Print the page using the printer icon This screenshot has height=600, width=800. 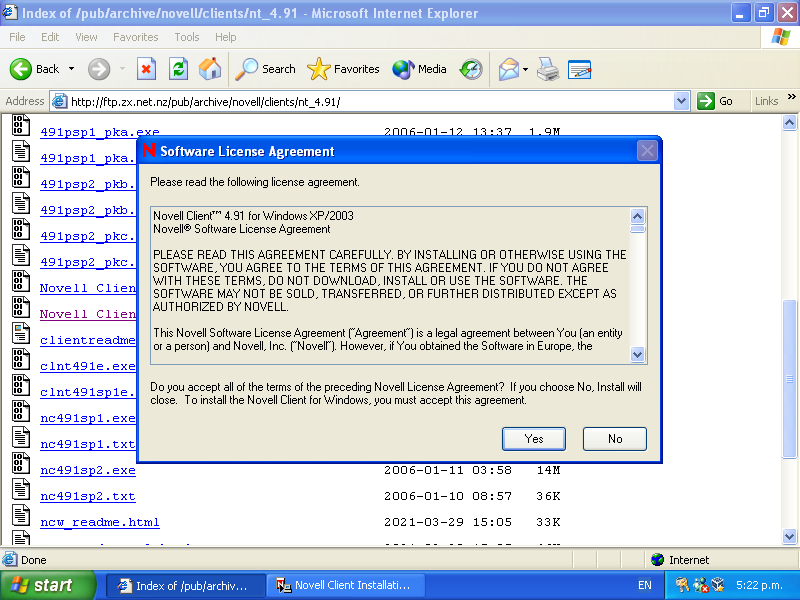pyautogui.click(x=548, y=69)
